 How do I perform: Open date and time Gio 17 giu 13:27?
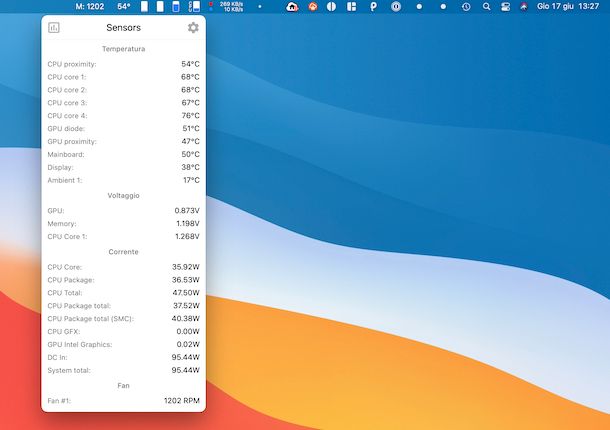pyautogui.click(x=568, y=7)
